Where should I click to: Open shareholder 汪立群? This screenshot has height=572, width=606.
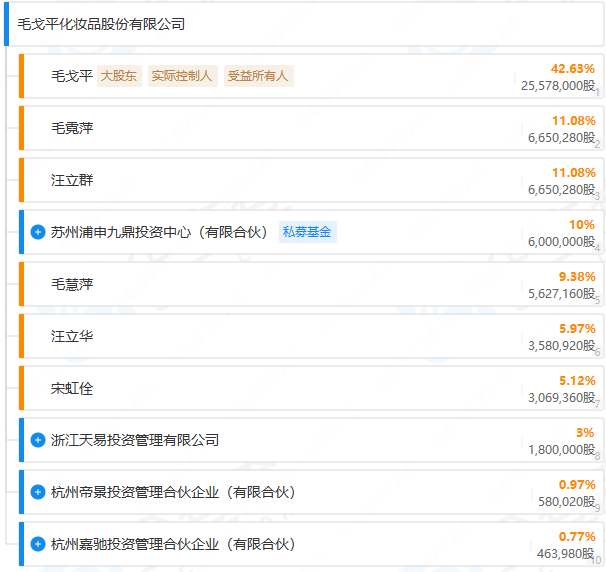coord(72,180)
